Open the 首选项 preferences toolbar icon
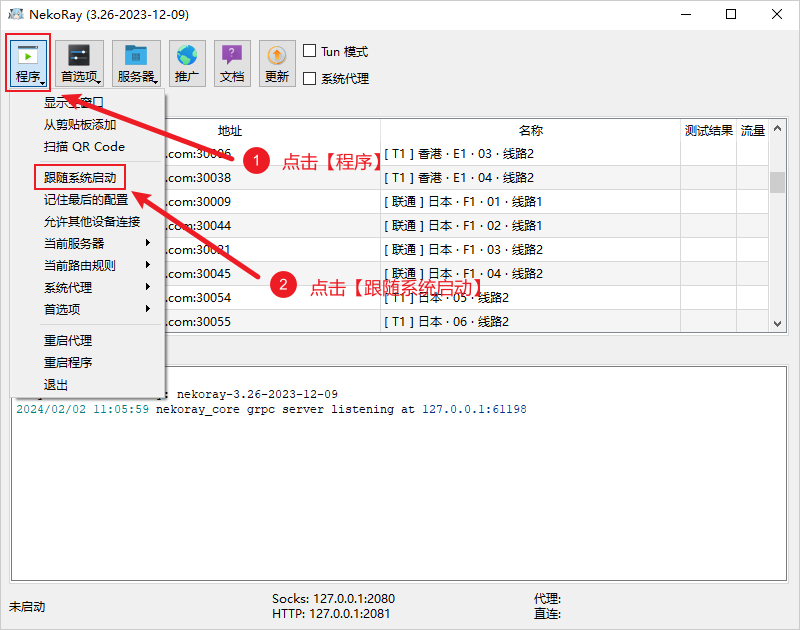Viewport: 800px width, 630px height. [79, 62]
